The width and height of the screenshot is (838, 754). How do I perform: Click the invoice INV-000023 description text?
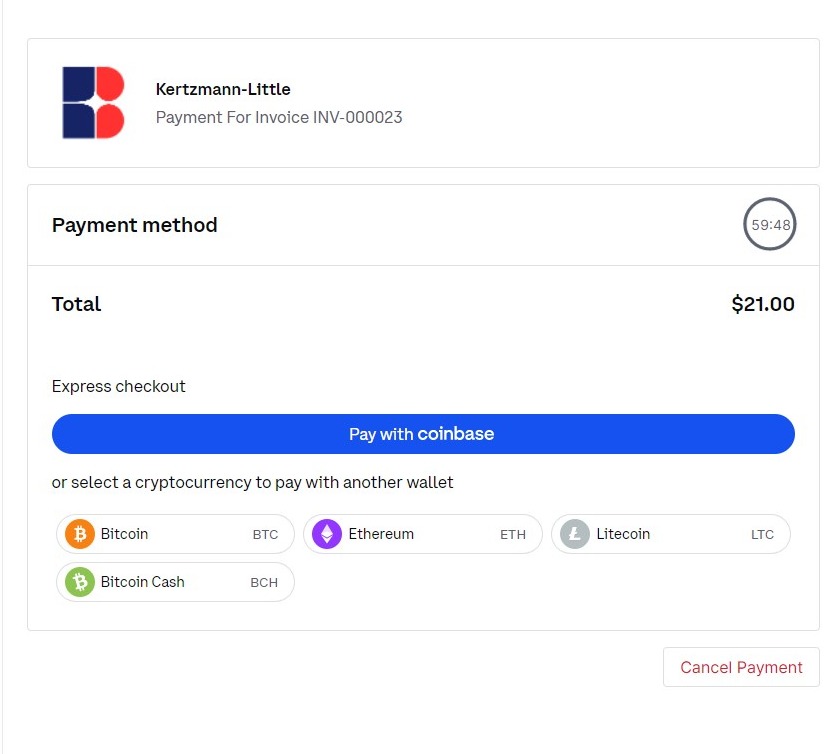pyautogui.click(x=279, y=117)
